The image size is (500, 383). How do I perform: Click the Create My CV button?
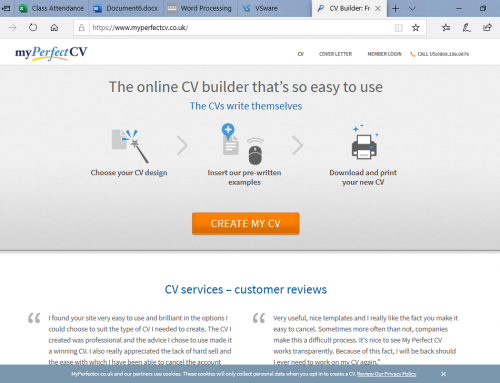(x=246, y=224)
